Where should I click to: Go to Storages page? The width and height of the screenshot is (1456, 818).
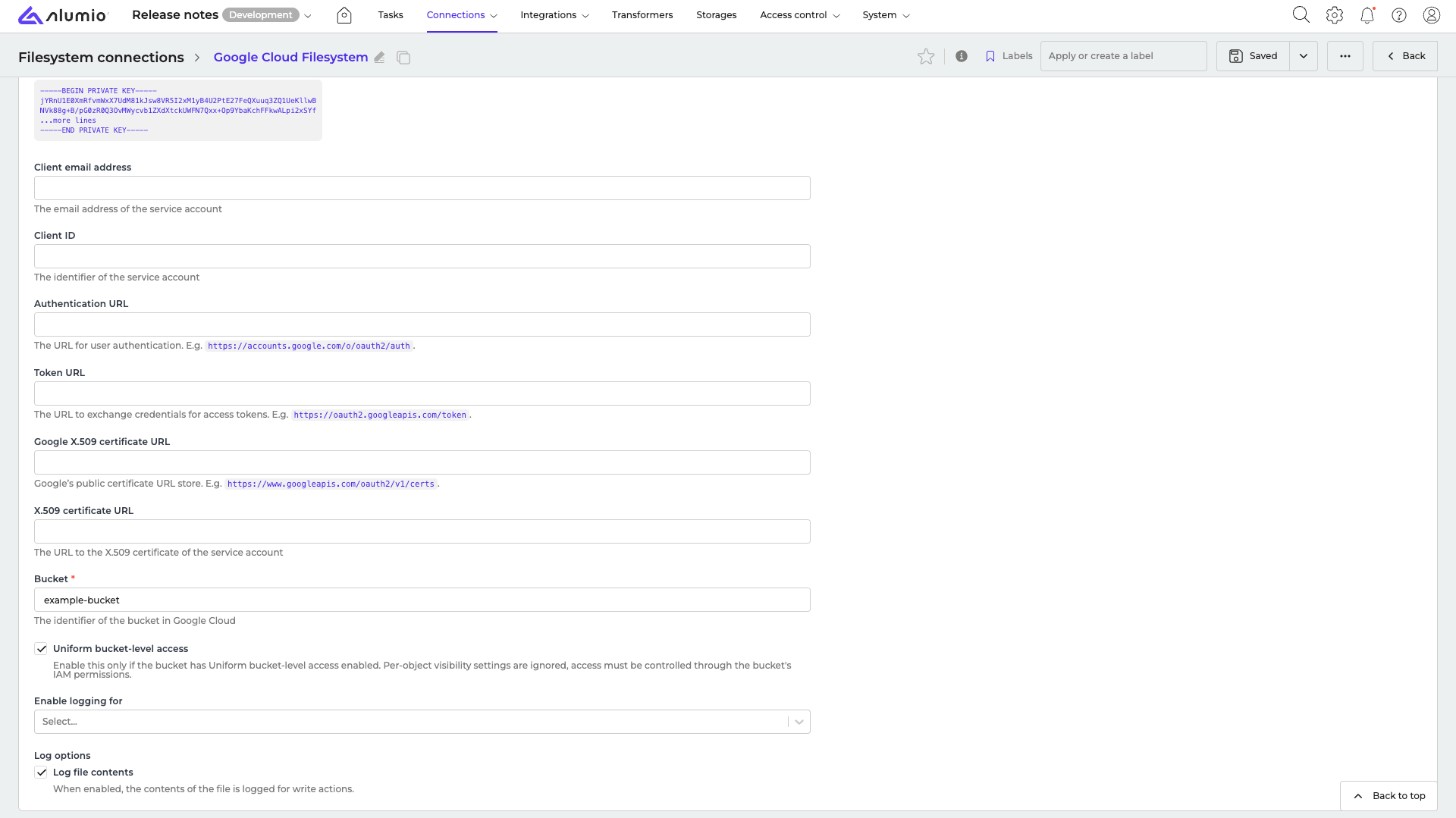[717, 15]
